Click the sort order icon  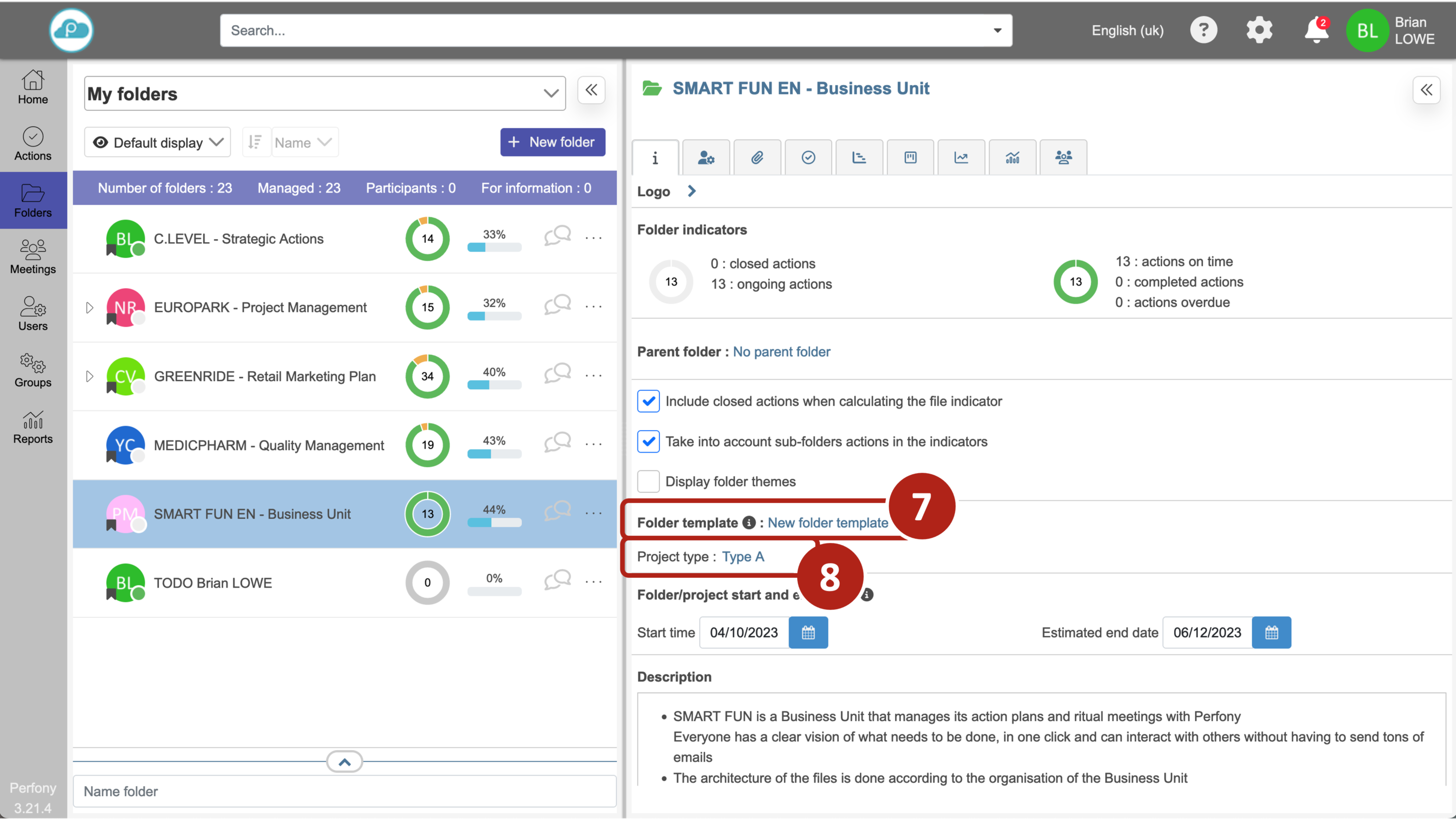(x=255, y=143)
